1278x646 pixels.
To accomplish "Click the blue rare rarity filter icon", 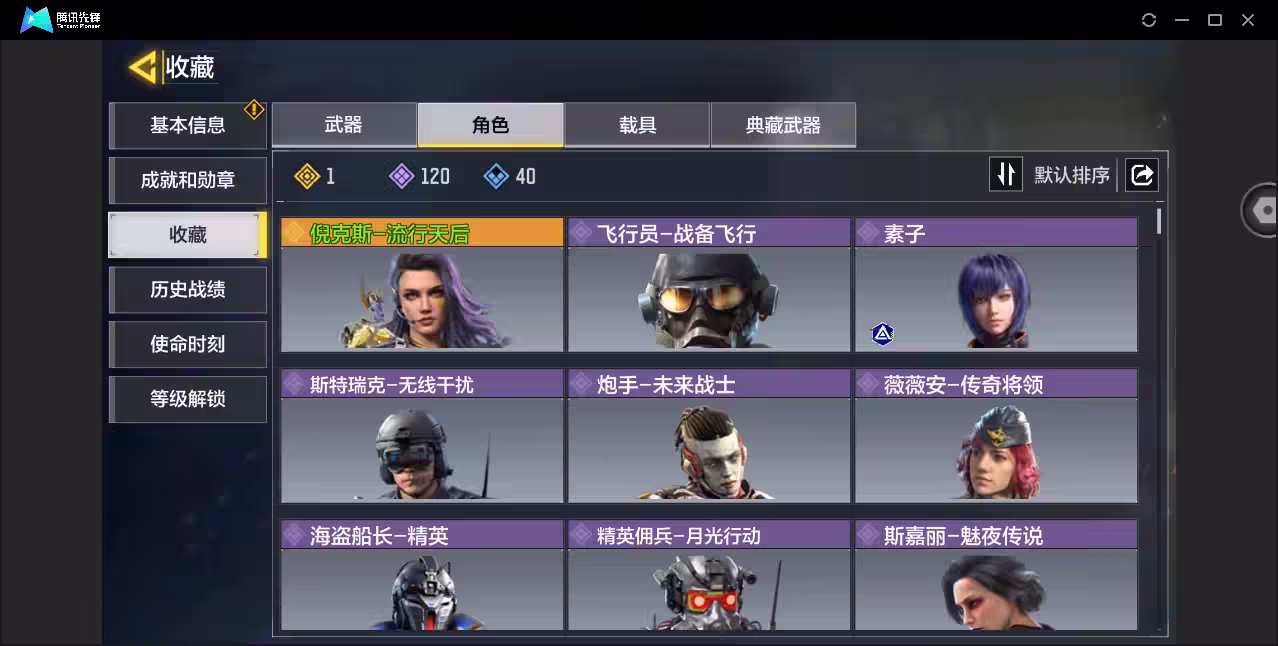I will coord(496,176).
